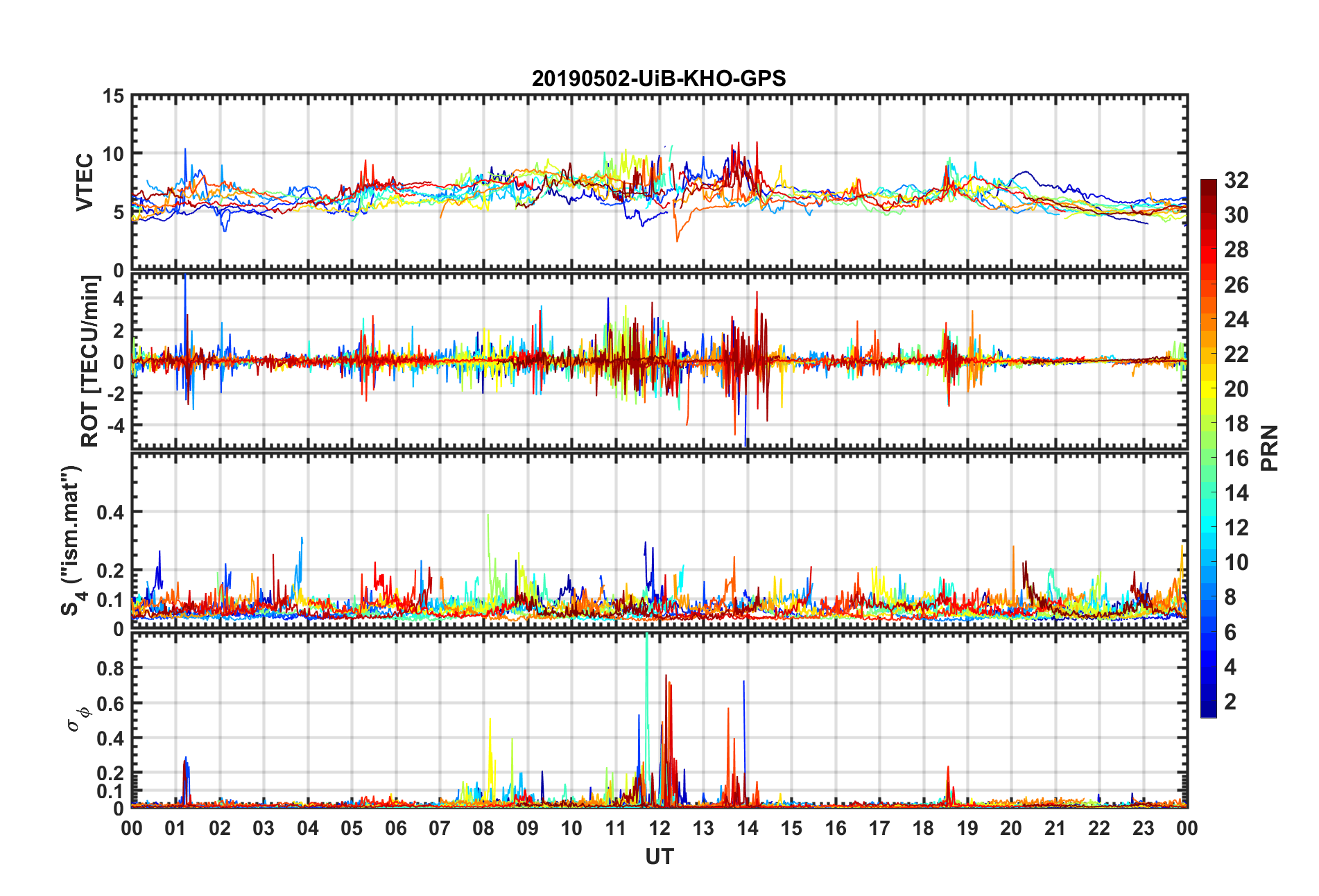Click x-axis hour tick 17
This screenshot has height=896, width=1319.
[x=879, y=828]
